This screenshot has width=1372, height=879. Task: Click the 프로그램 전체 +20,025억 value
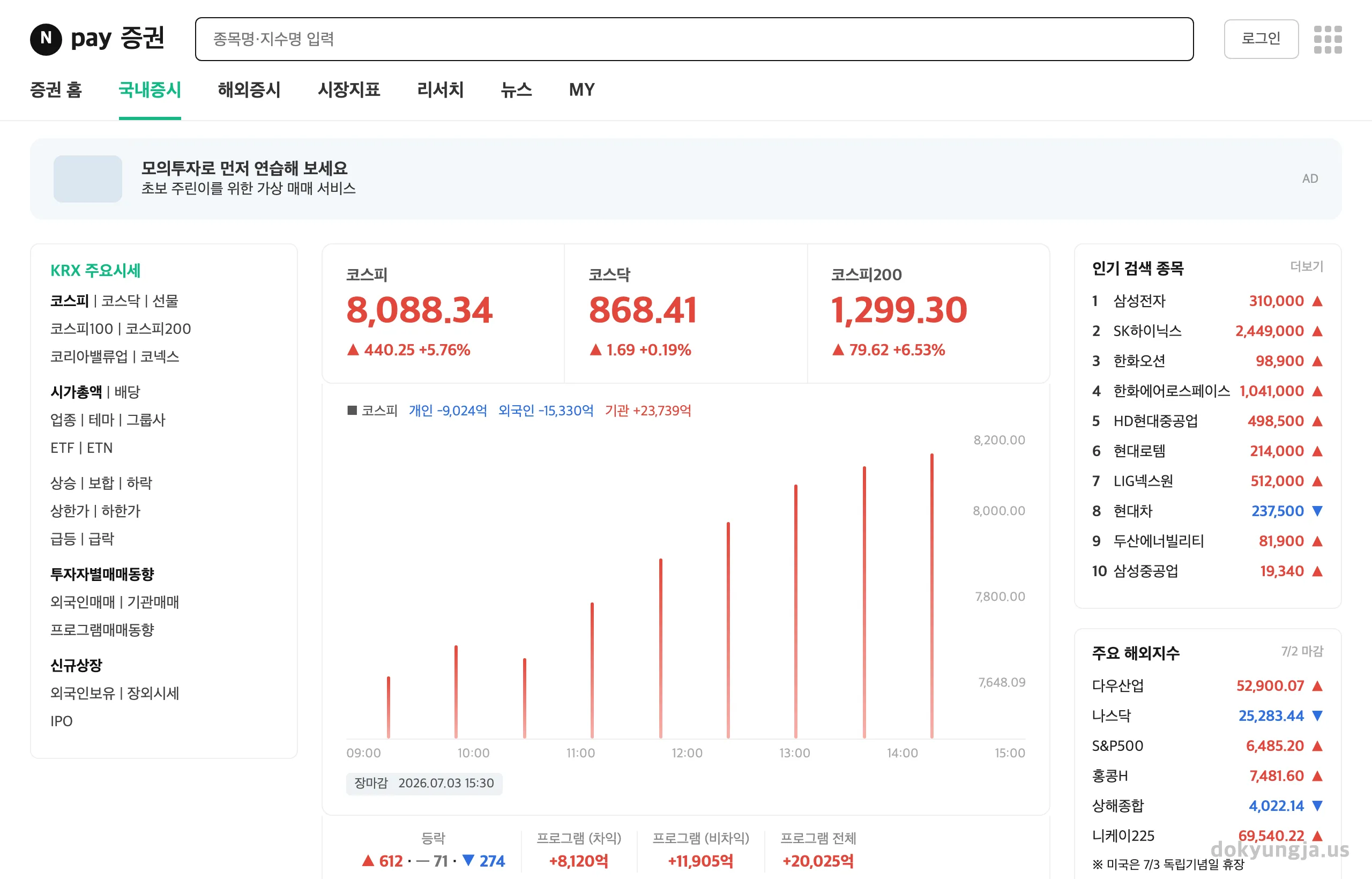click(x=818, y=861)
